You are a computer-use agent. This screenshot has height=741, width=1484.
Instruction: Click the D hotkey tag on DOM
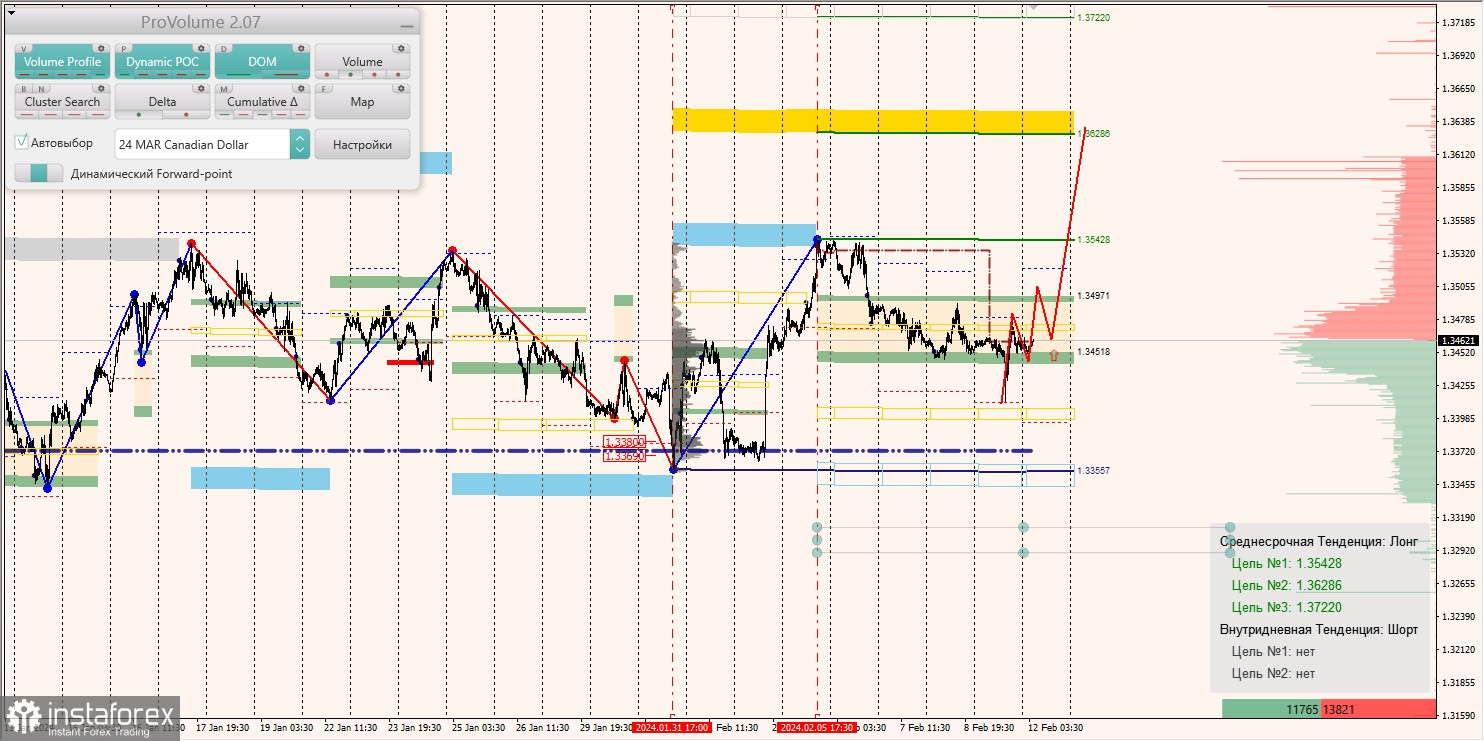224,48
